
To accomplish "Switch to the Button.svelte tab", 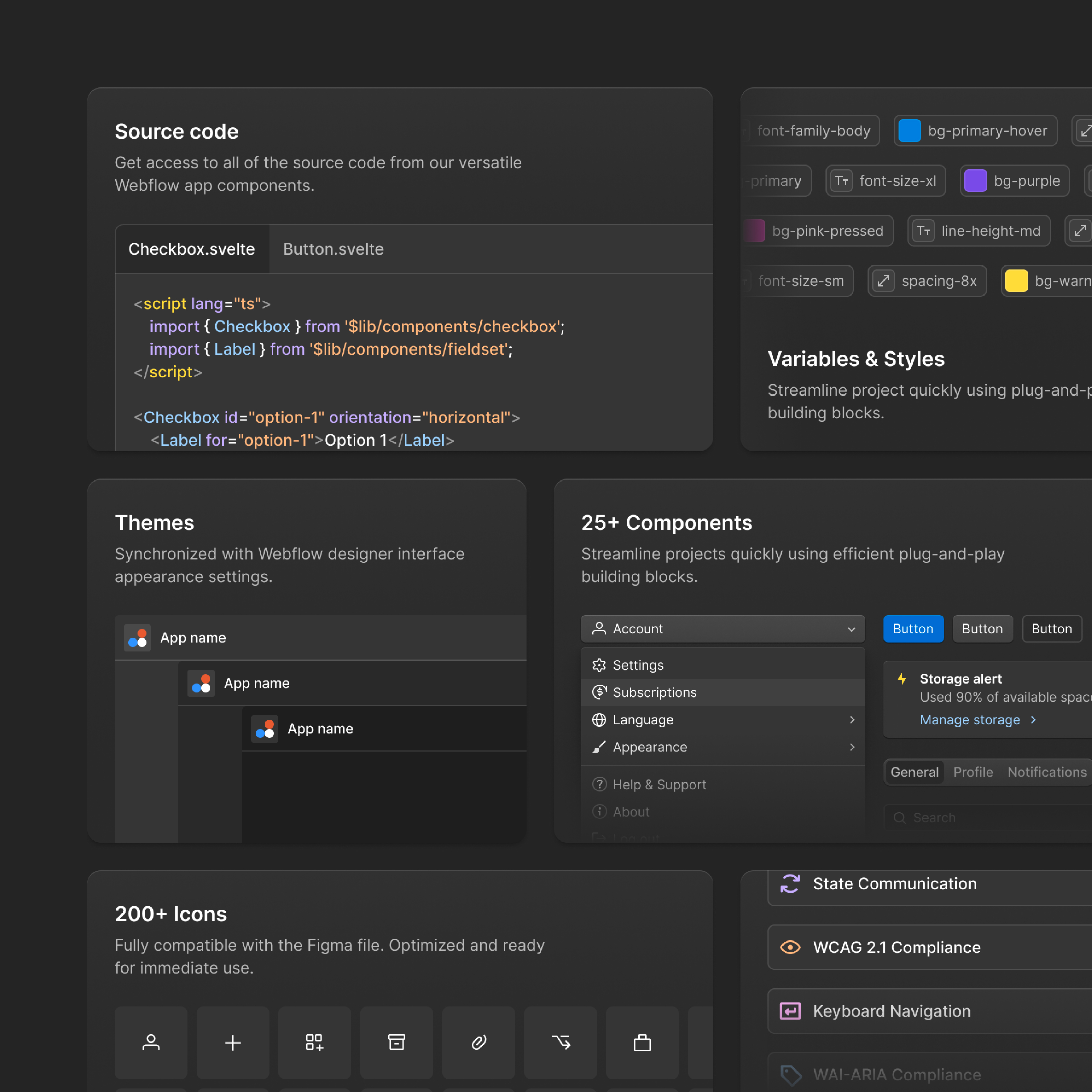I will 333,249.
